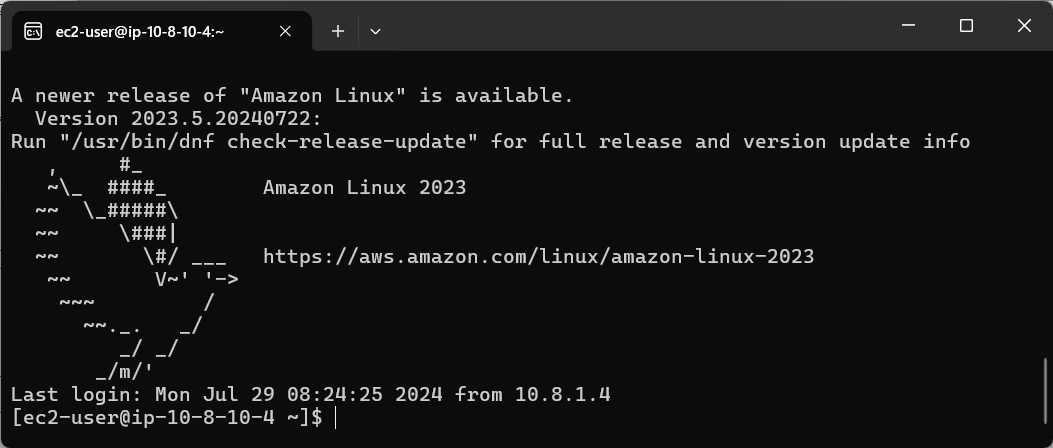This screenshot has height=448, width=1053.
Task: Click the cursor at the shell prompt
Action: pyautogui.click(x=334, y=418)
